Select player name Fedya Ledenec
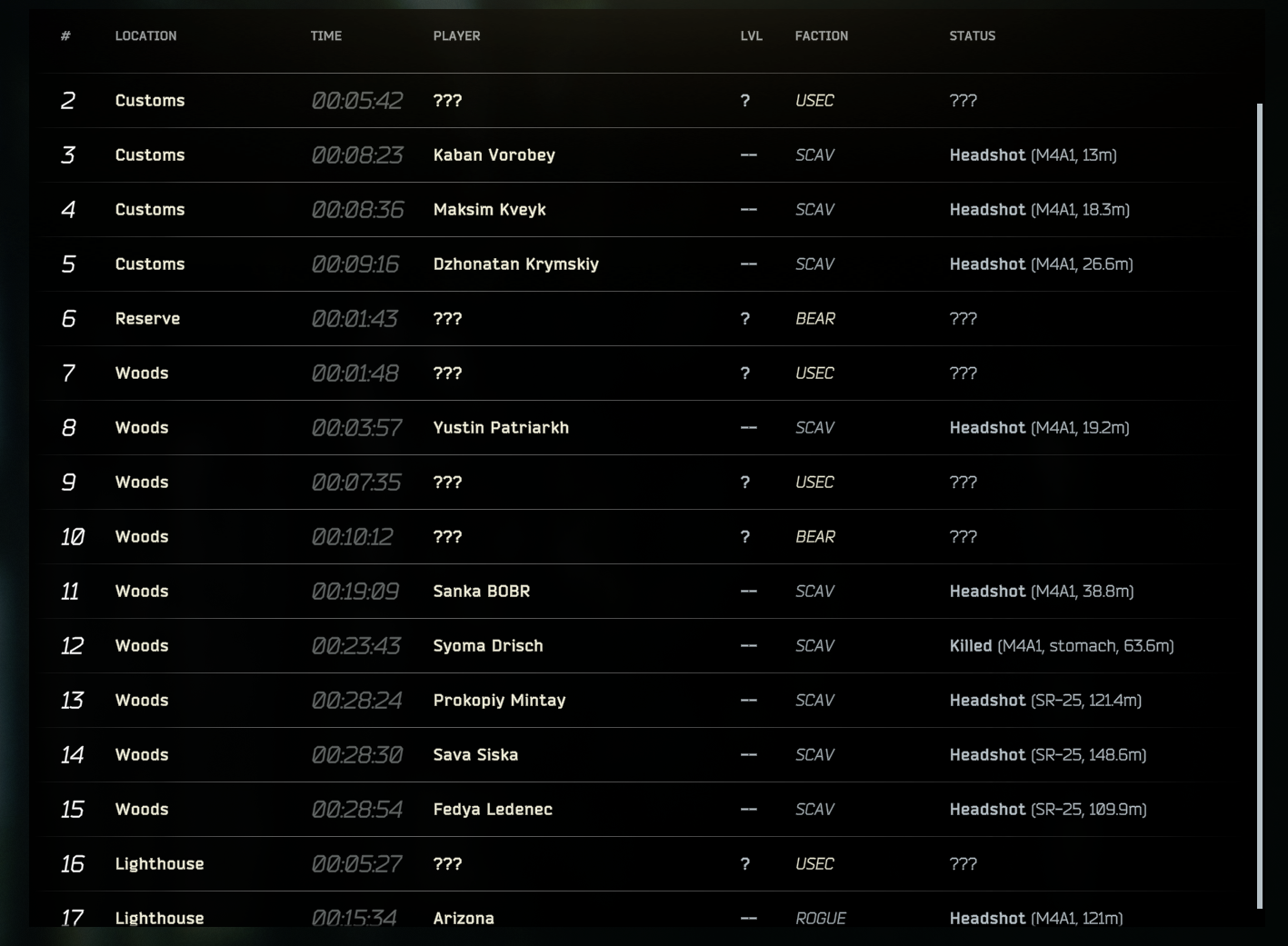 (x=493, y=810)
